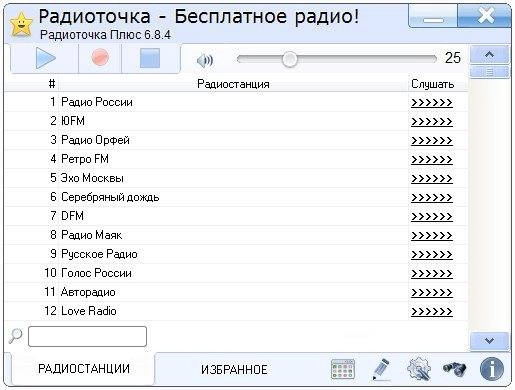This screenshot has width=515, height=390.
Task: Listen to Love Radio via its >>>>>> link
Action: (x=432, y=311)
